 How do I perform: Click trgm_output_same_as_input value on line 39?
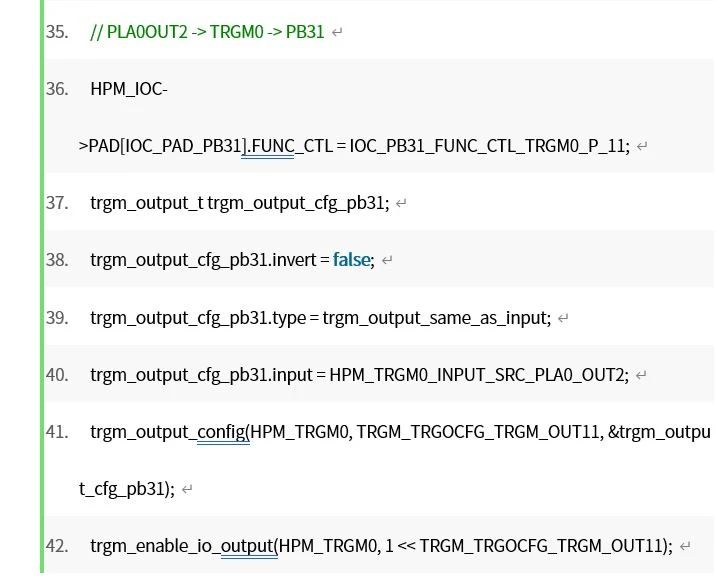(435, 317)
